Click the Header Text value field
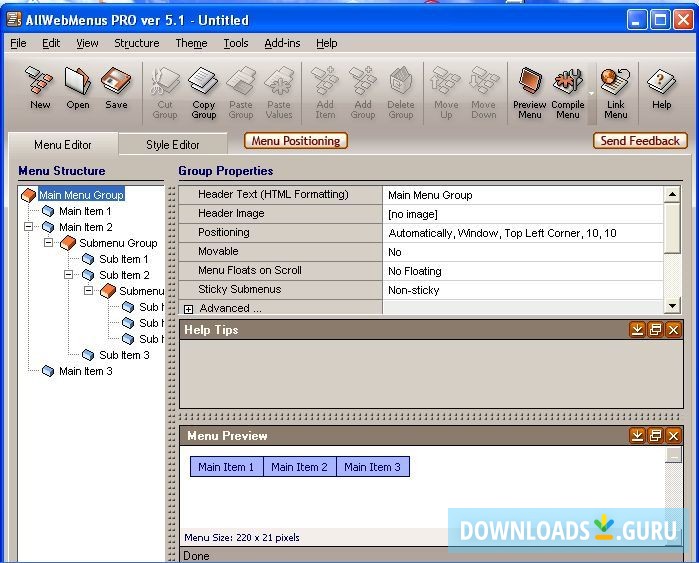 point(522,195)
